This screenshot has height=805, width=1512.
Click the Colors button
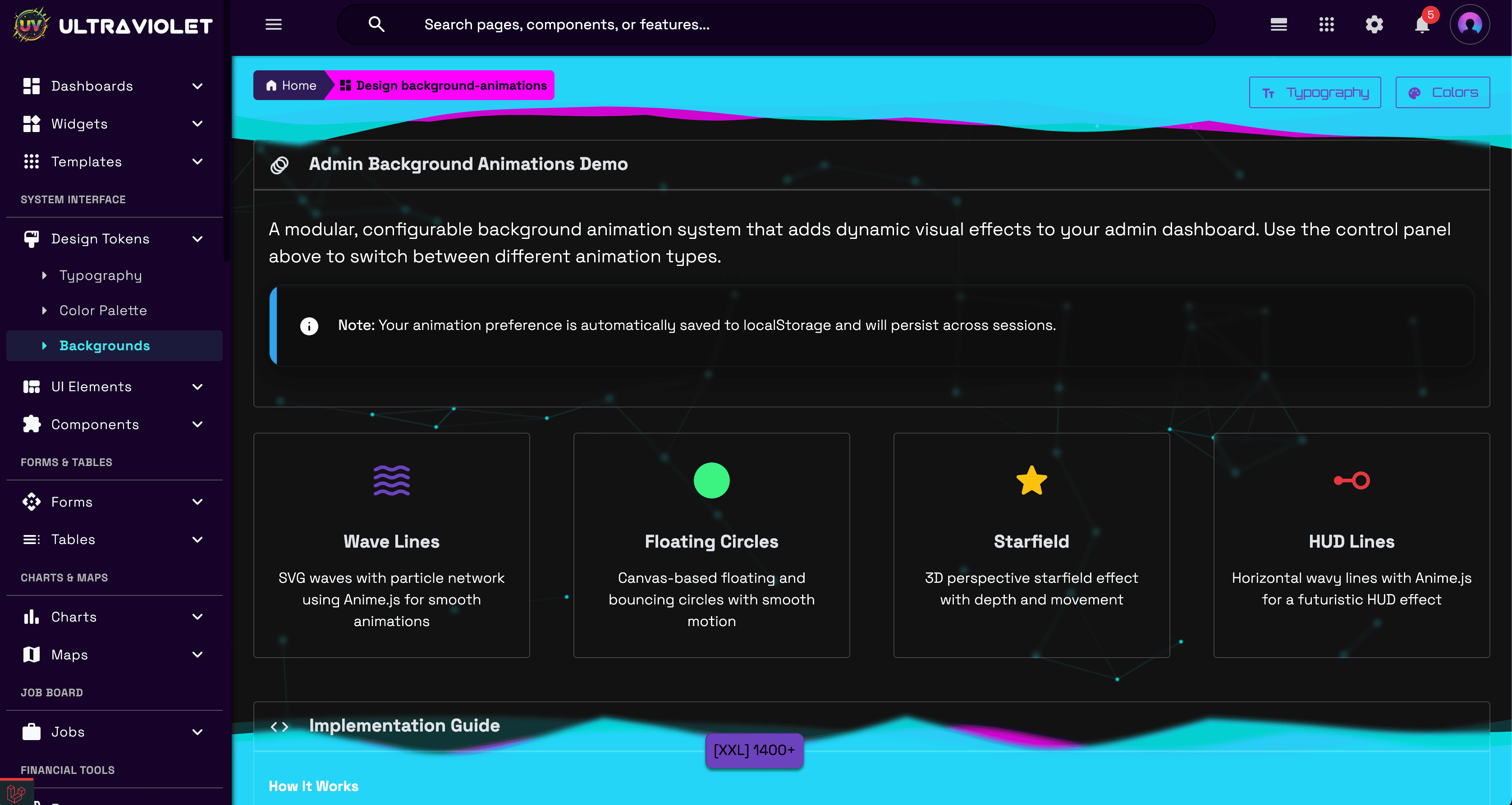(x=1442, y=93)
